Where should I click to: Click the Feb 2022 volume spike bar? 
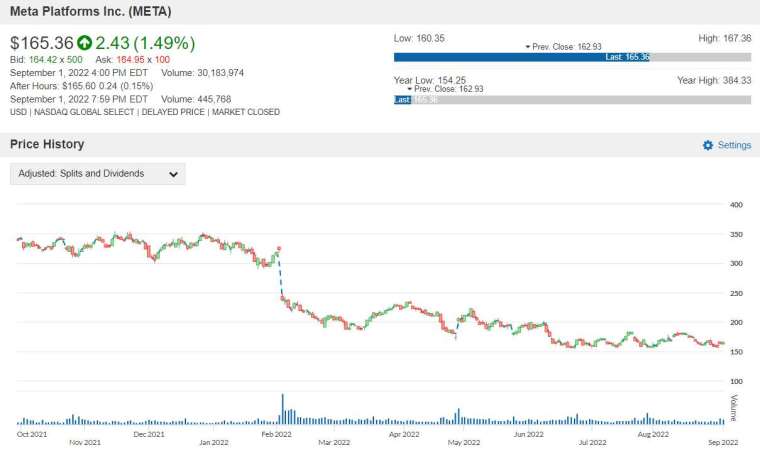(x=283, y=409)
